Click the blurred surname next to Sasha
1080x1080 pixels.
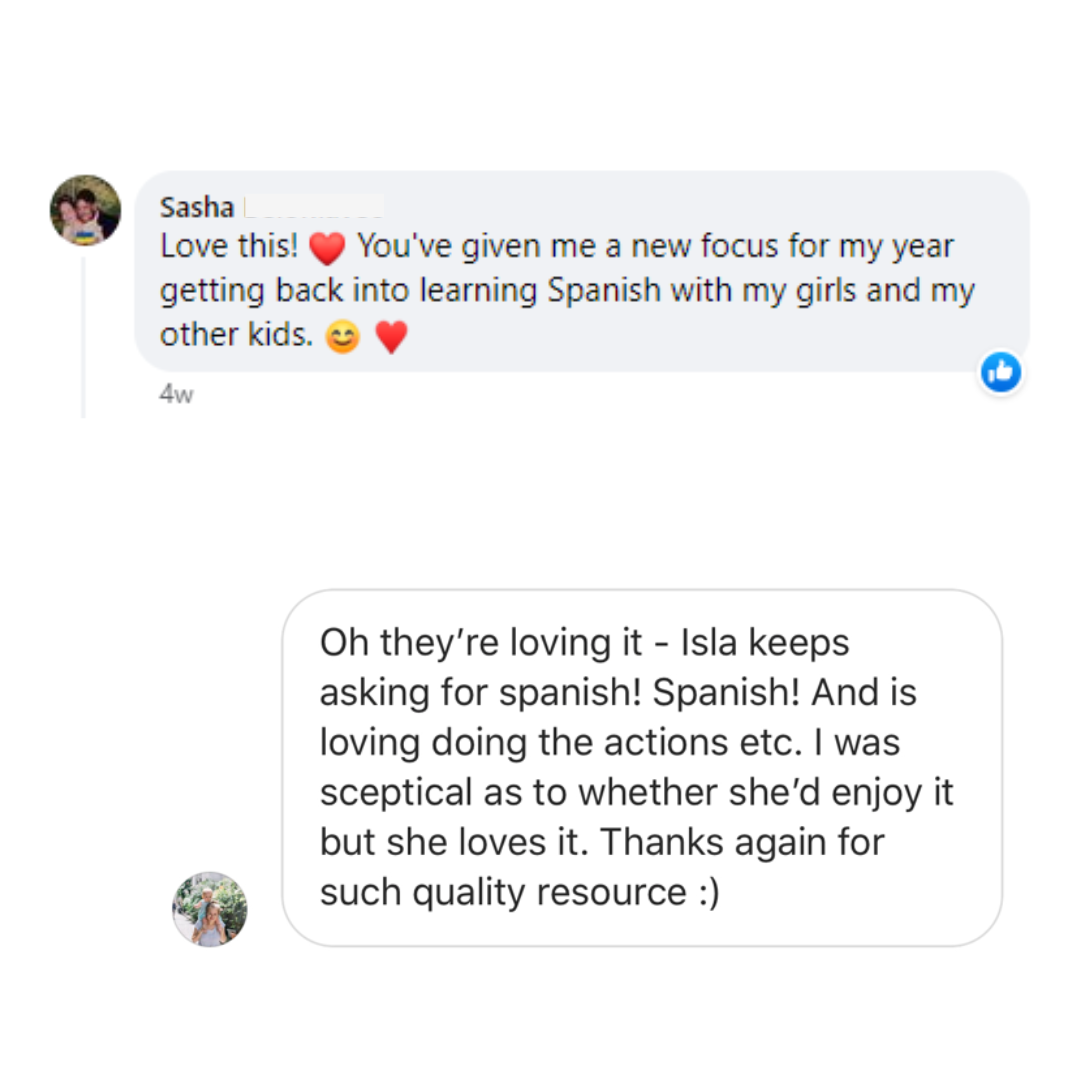(x=312, y=208)
